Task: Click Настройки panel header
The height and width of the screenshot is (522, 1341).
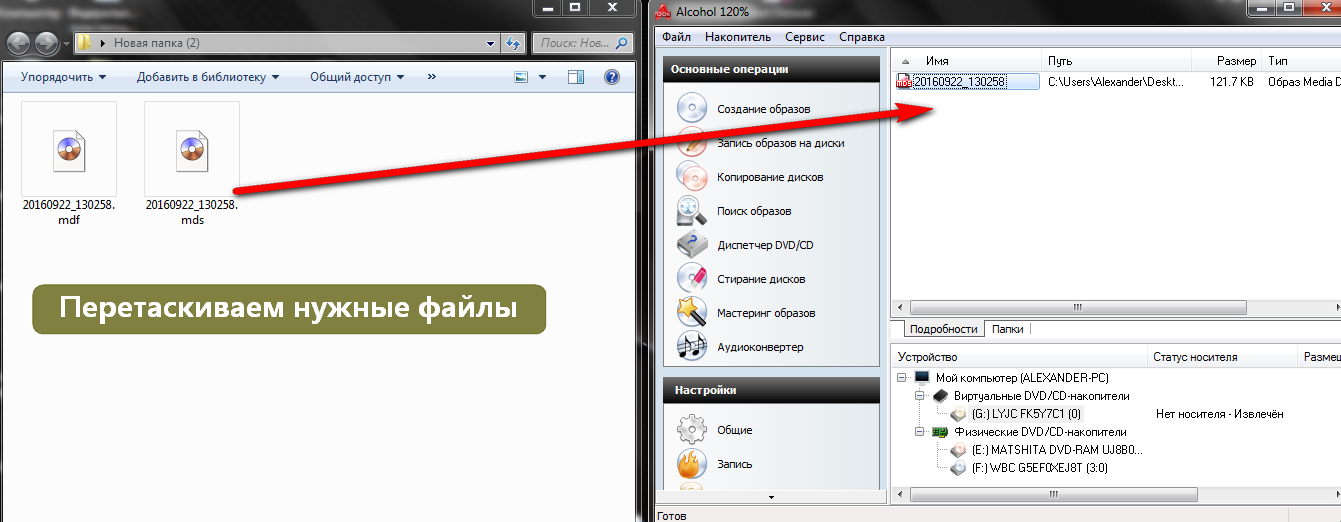Action: [x=771, y=391]
